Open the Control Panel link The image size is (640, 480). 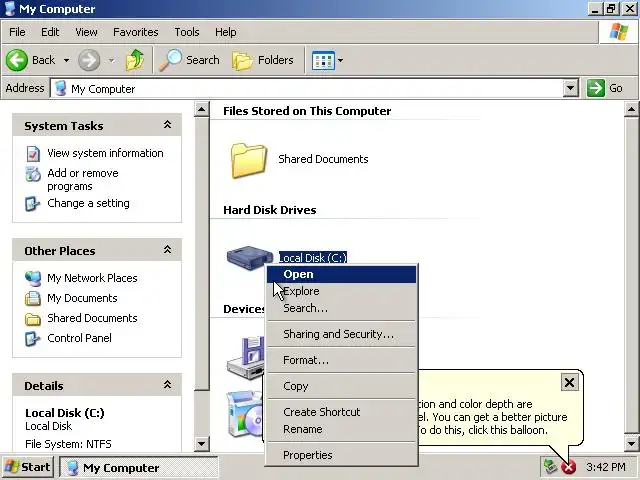(x=79, y=338)
